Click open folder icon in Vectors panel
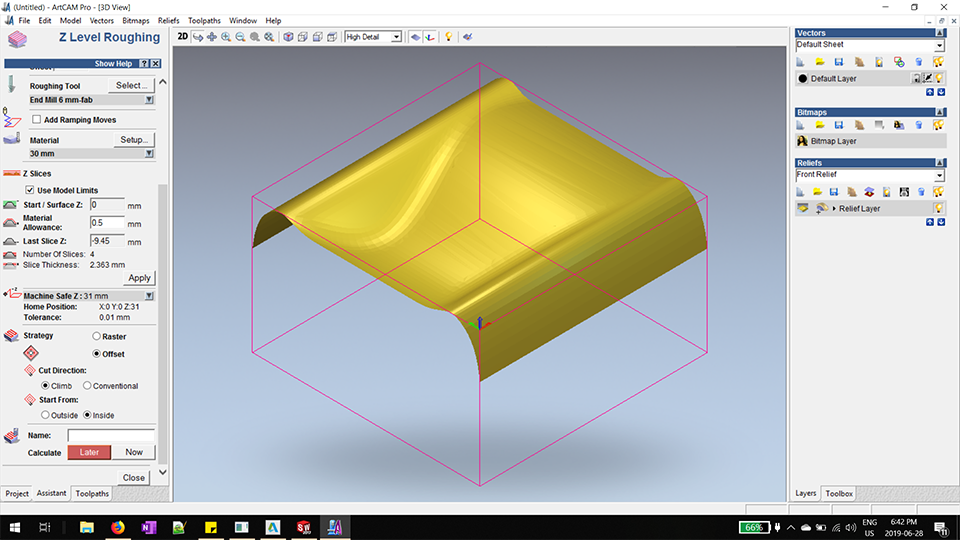The image size is (960, 540). tap(820, 62)
